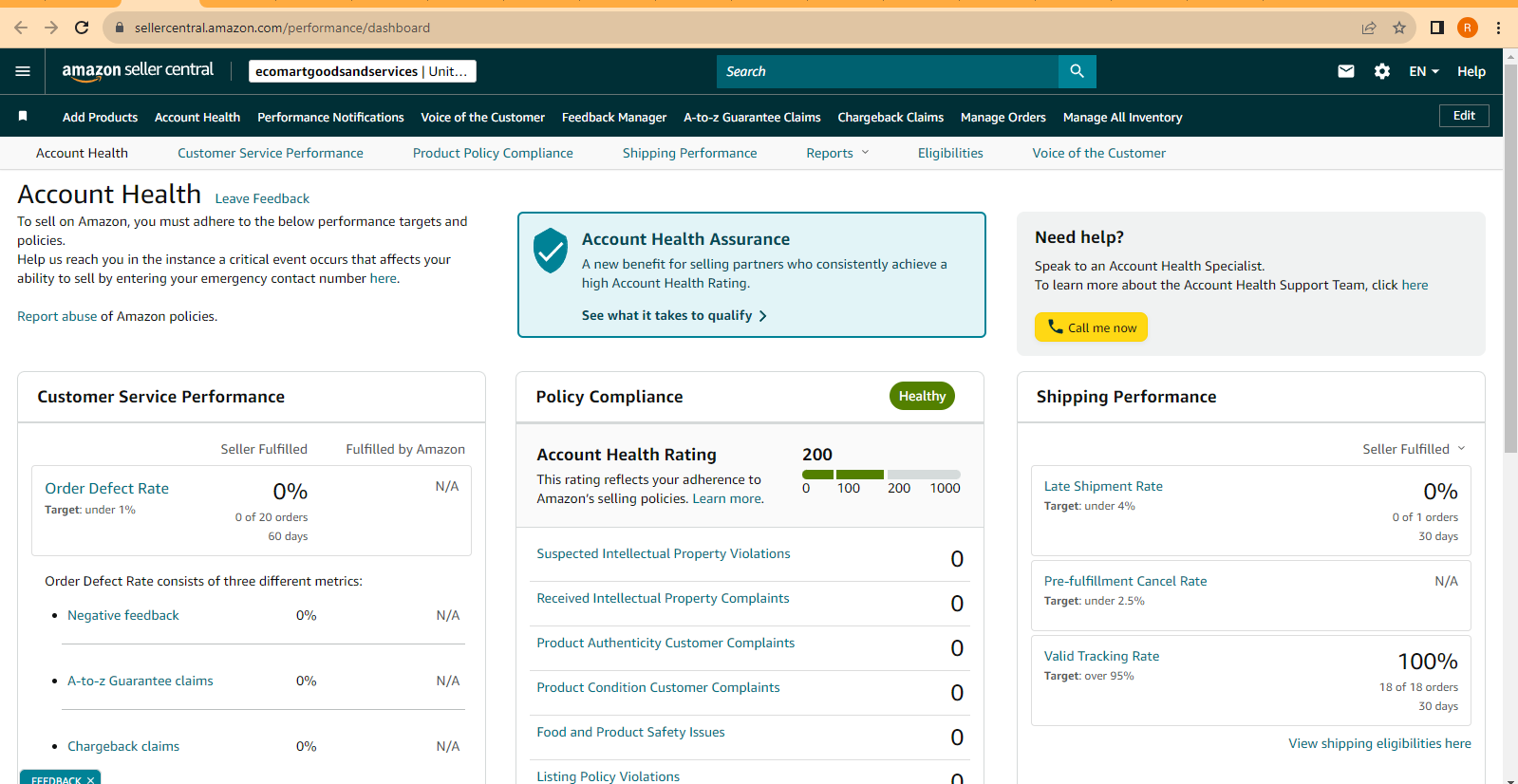Open A-to-z Guarantee Claims shortcut
Screen dimensions: 1518x784
tap(752, 118)
